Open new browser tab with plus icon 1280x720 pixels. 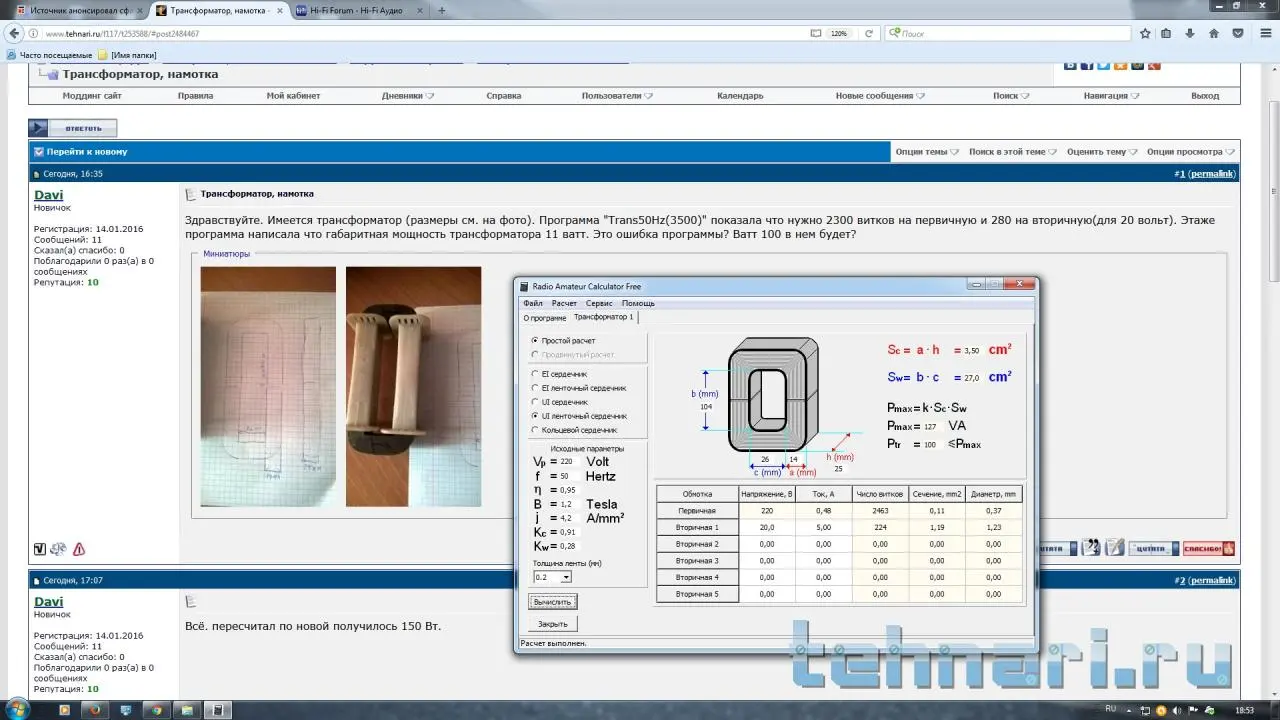pyautogui.click(x=442, y=10)
